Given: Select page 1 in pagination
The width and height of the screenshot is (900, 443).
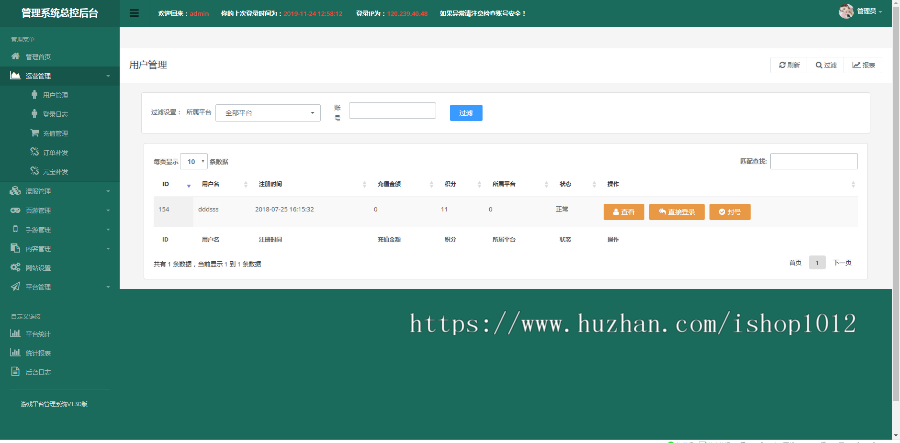Looking at the screenshot, I should coord(817,263).
